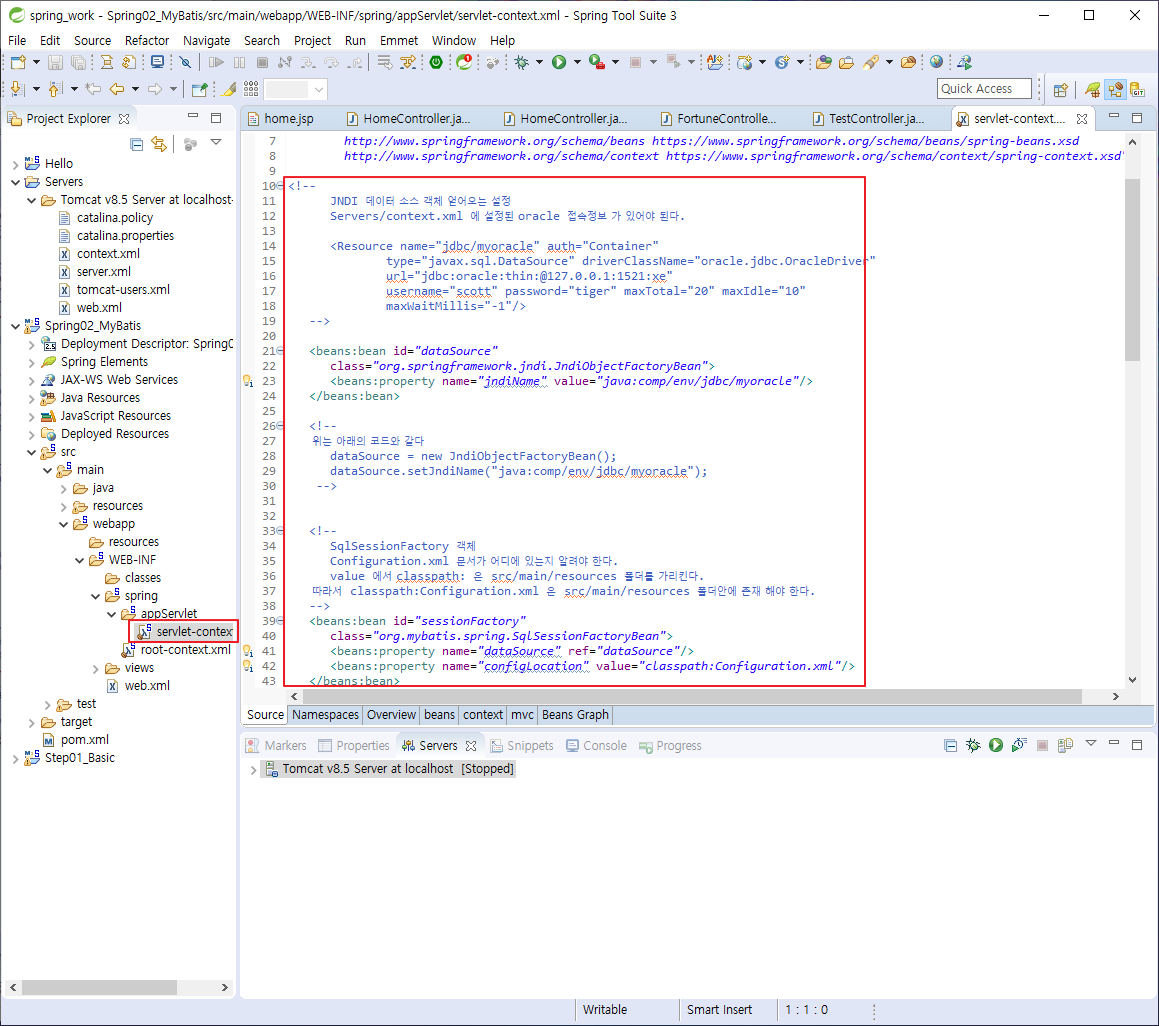The width and height of the screenshot is (1159, 1026).
Task: Select root-context.xml in the tree
Action: [x=177, y=650]
